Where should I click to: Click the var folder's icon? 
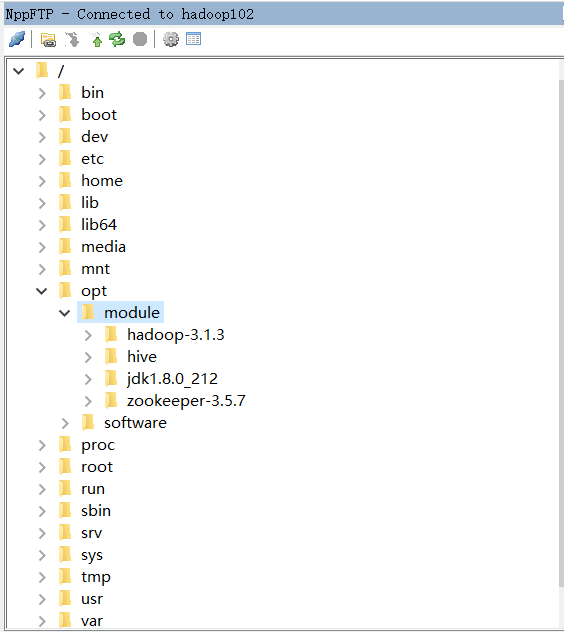(65, 620)
